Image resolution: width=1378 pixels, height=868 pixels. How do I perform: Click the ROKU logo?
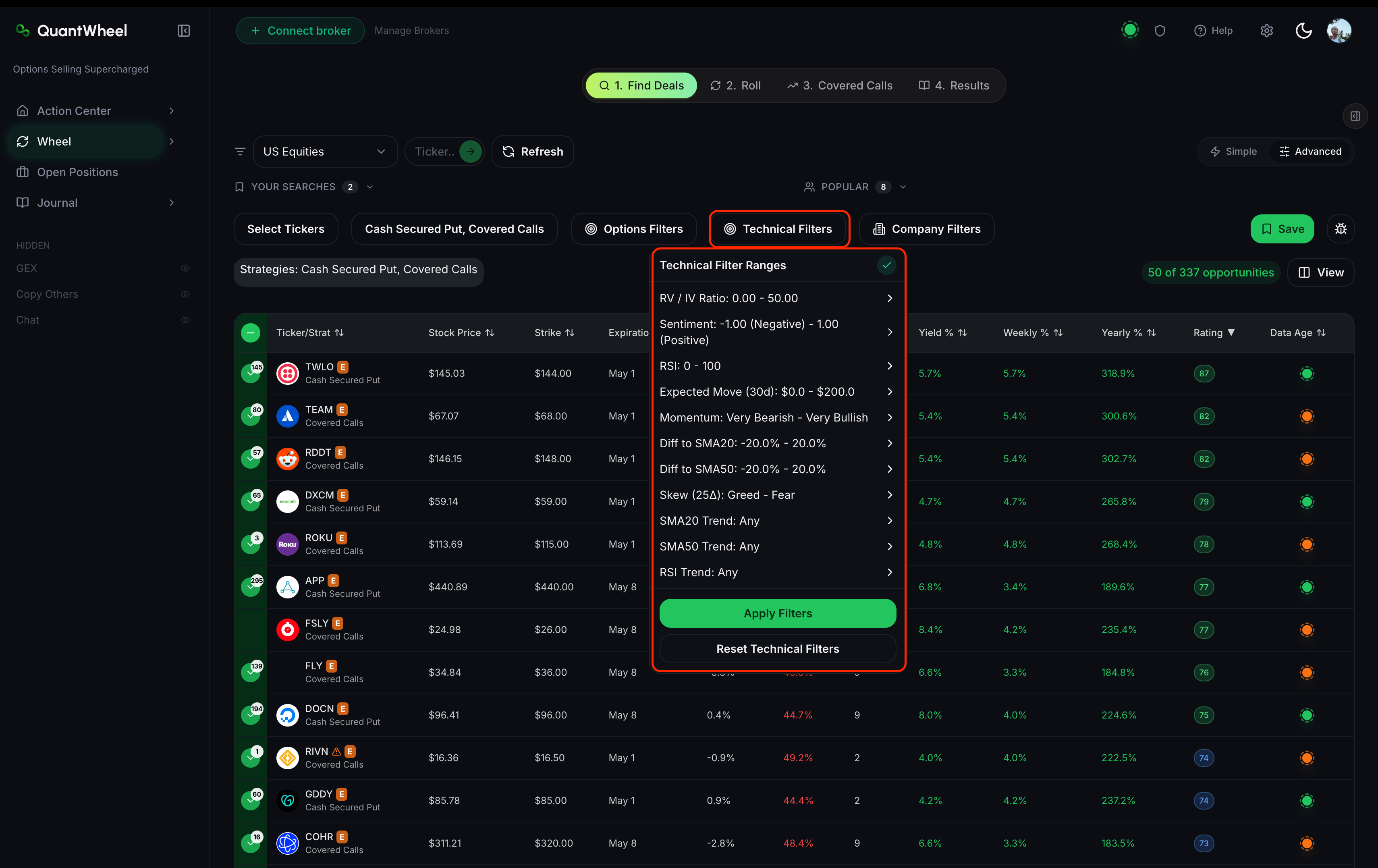pyautogui.click(x=287, y=544)
